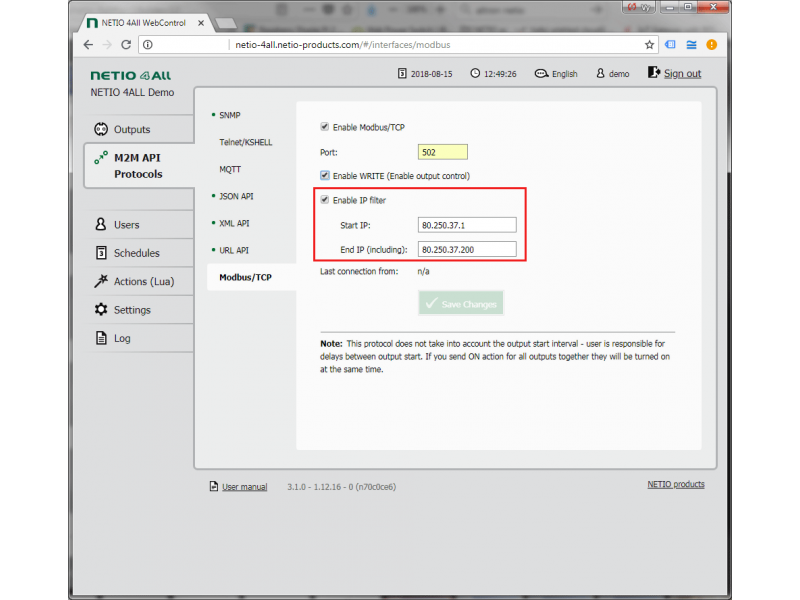Open the Schedules section
Image resolution: width=800 pixels, height=600 pixels.
(x=139, y=253)
